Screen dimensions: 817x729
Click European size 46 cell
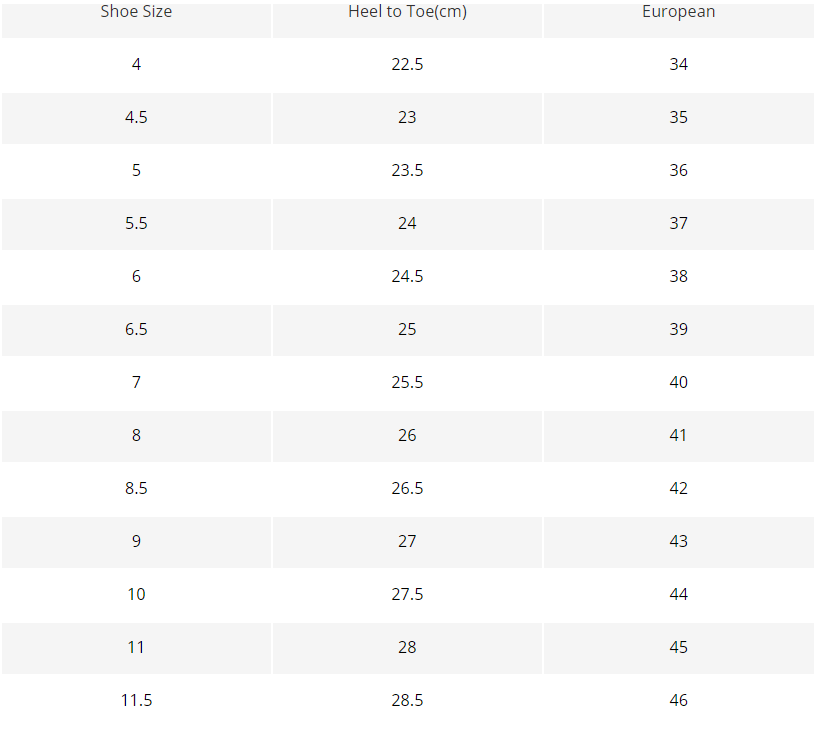(x=678, y=701)
